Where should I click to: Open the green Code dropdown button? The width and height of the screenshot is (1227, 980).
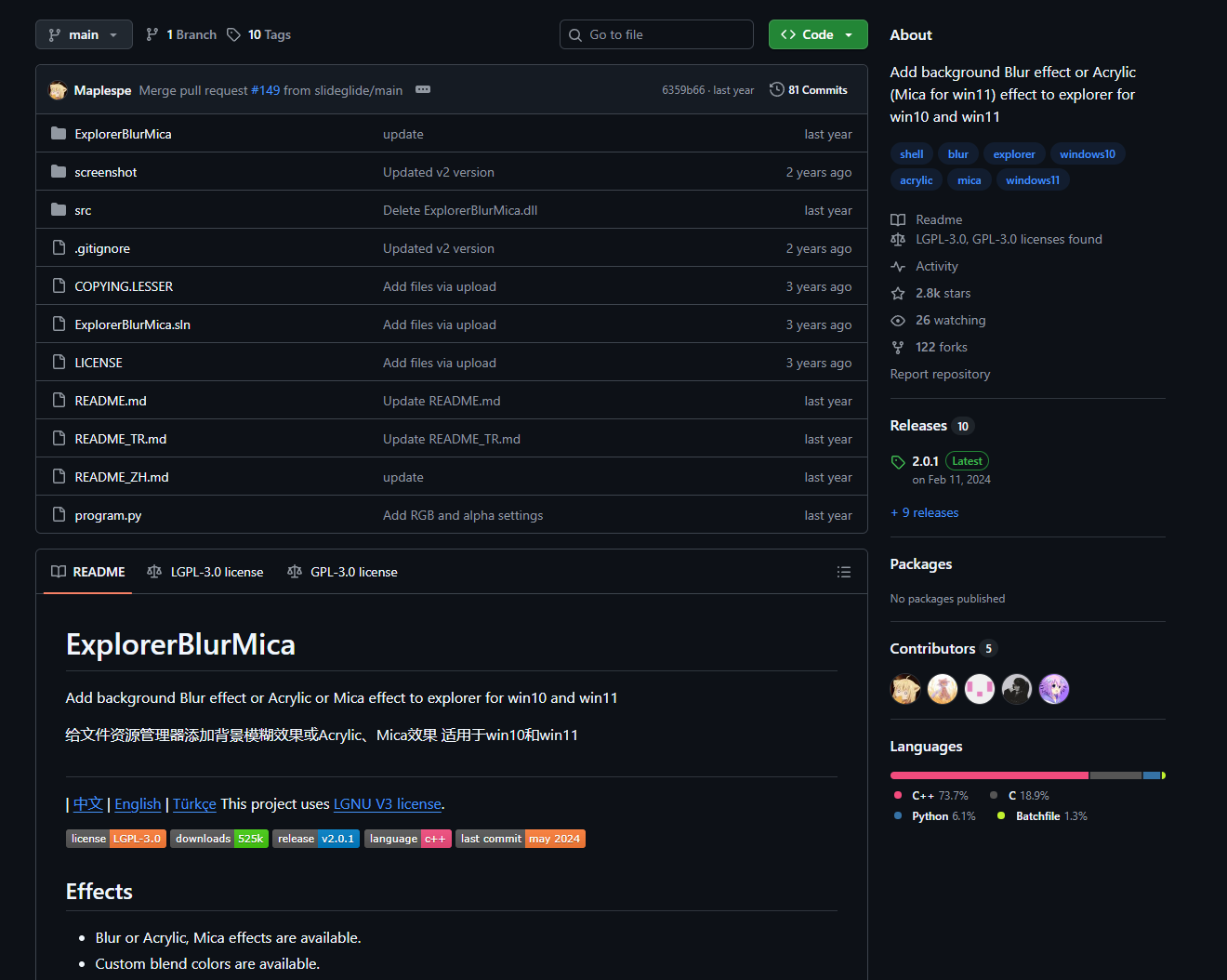coord(818,34)
